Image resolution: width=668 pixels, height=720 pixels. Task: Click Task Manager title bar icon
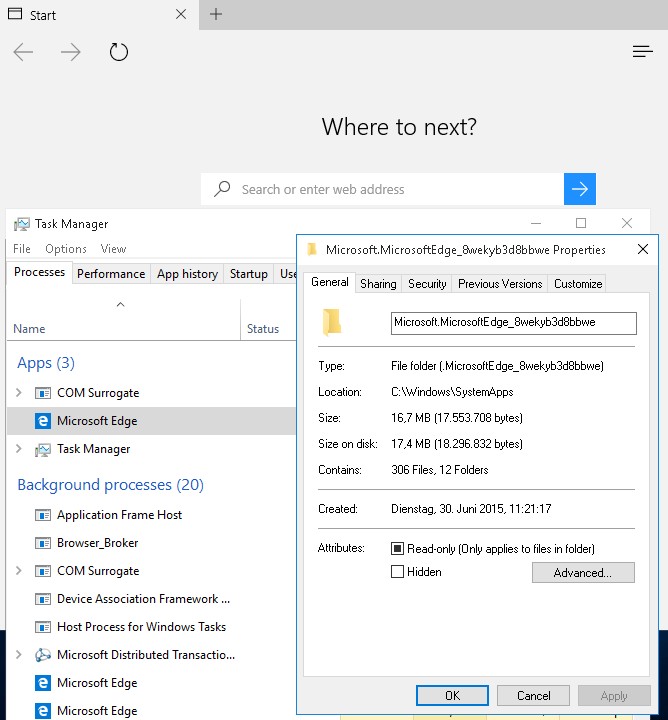21,224
